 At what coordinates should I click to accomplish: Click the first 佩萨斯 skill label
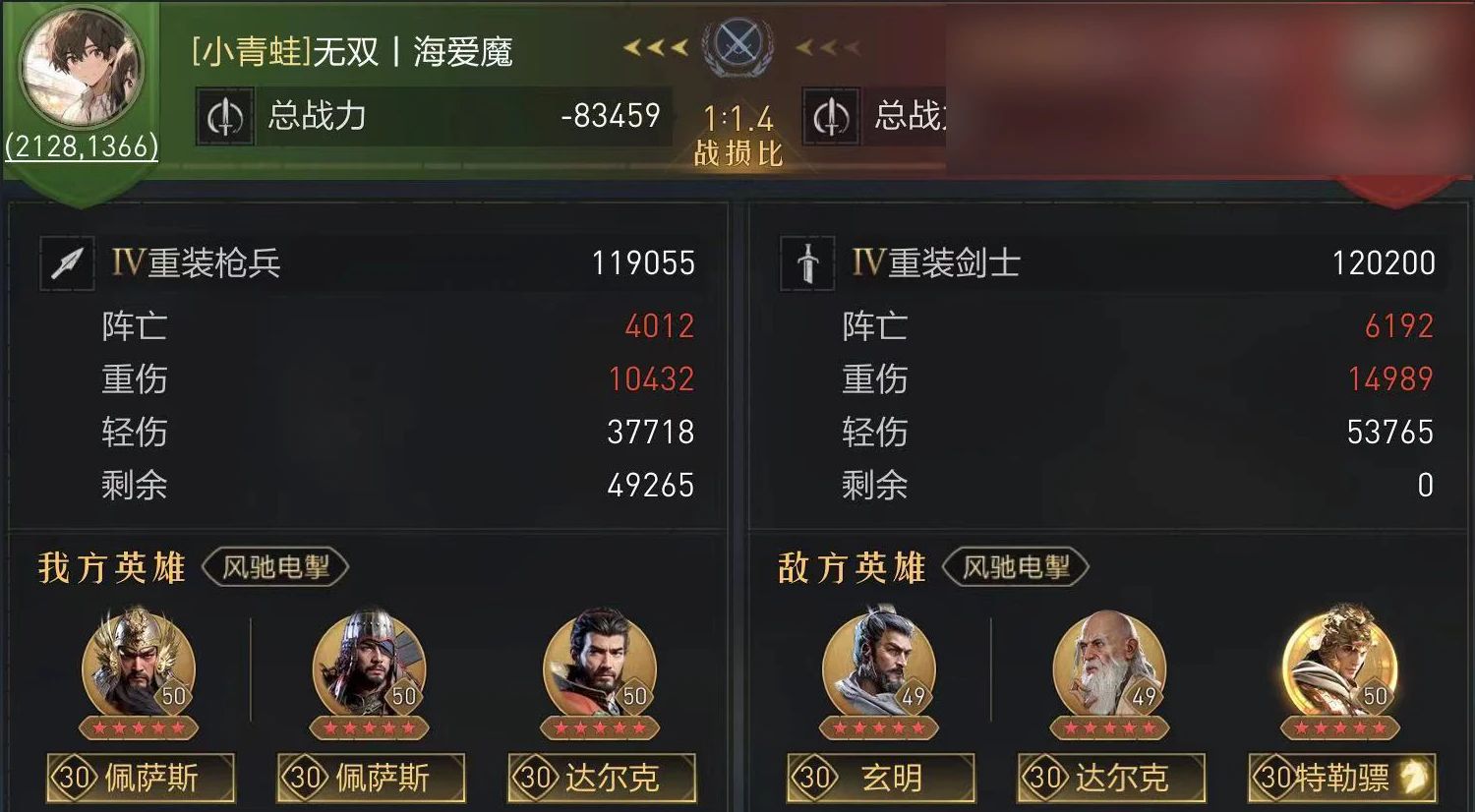click(x=141, y=778)
